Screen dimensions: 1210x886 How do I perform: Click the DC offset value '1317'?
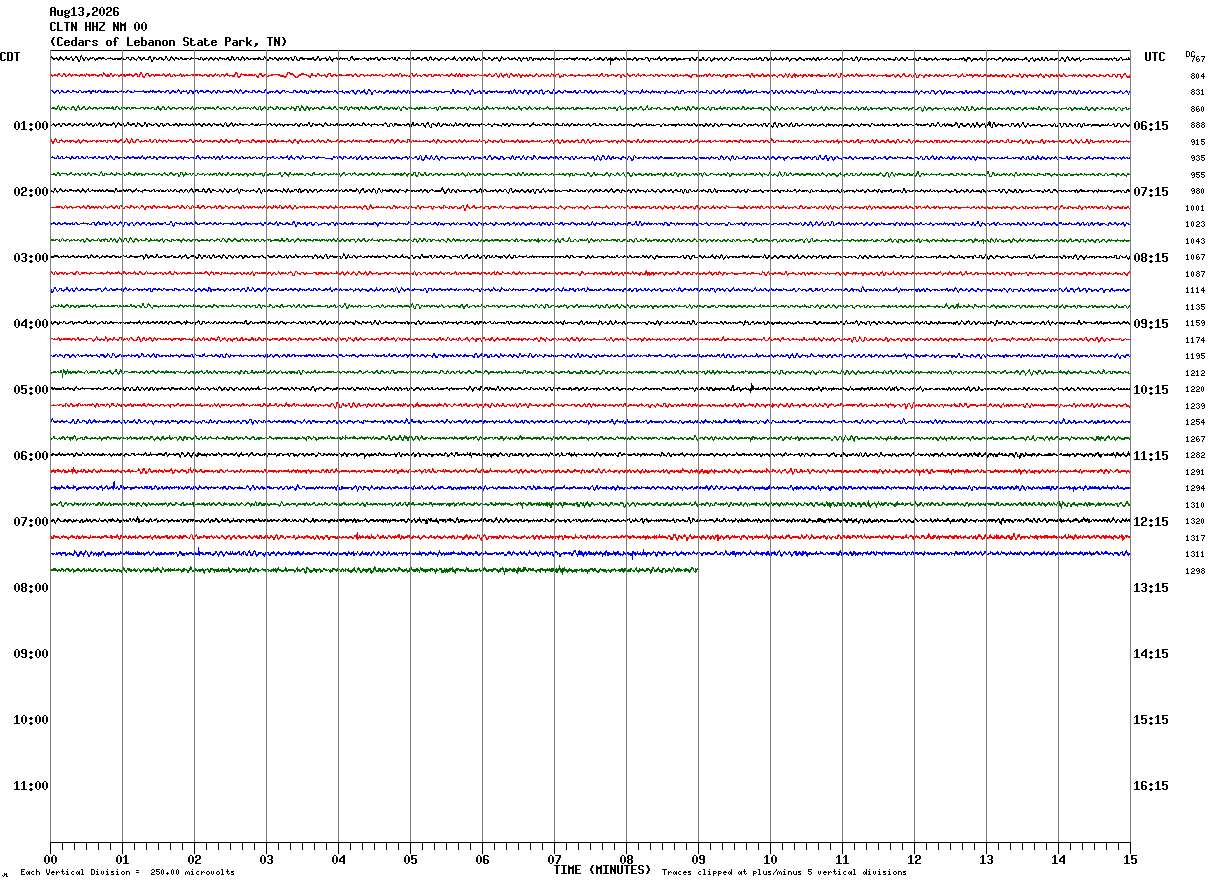click(x=1195, y=538)
